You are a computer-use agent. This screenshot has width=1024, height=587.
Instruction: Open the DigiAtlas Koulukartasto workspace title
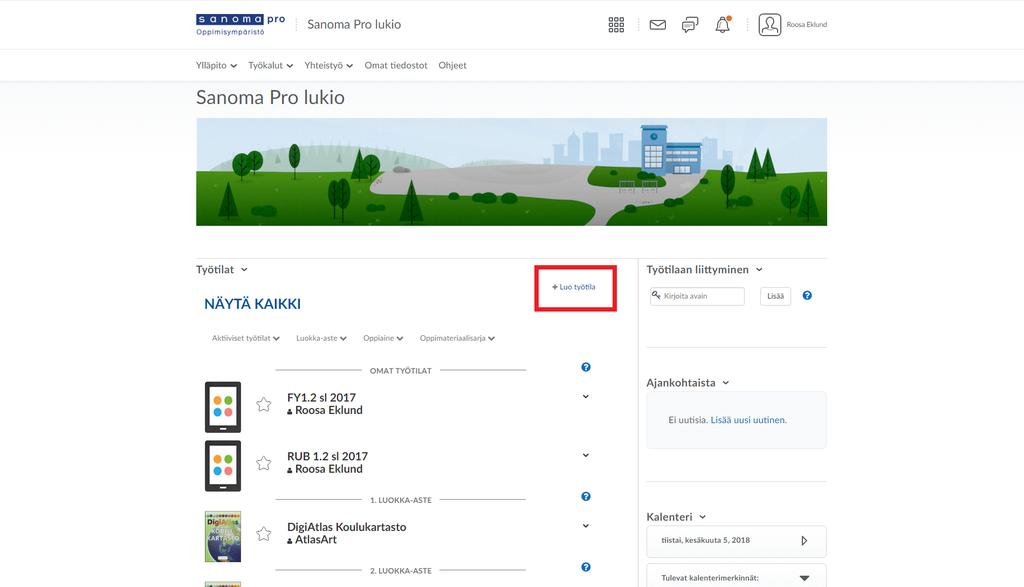[x=346, y=527]
